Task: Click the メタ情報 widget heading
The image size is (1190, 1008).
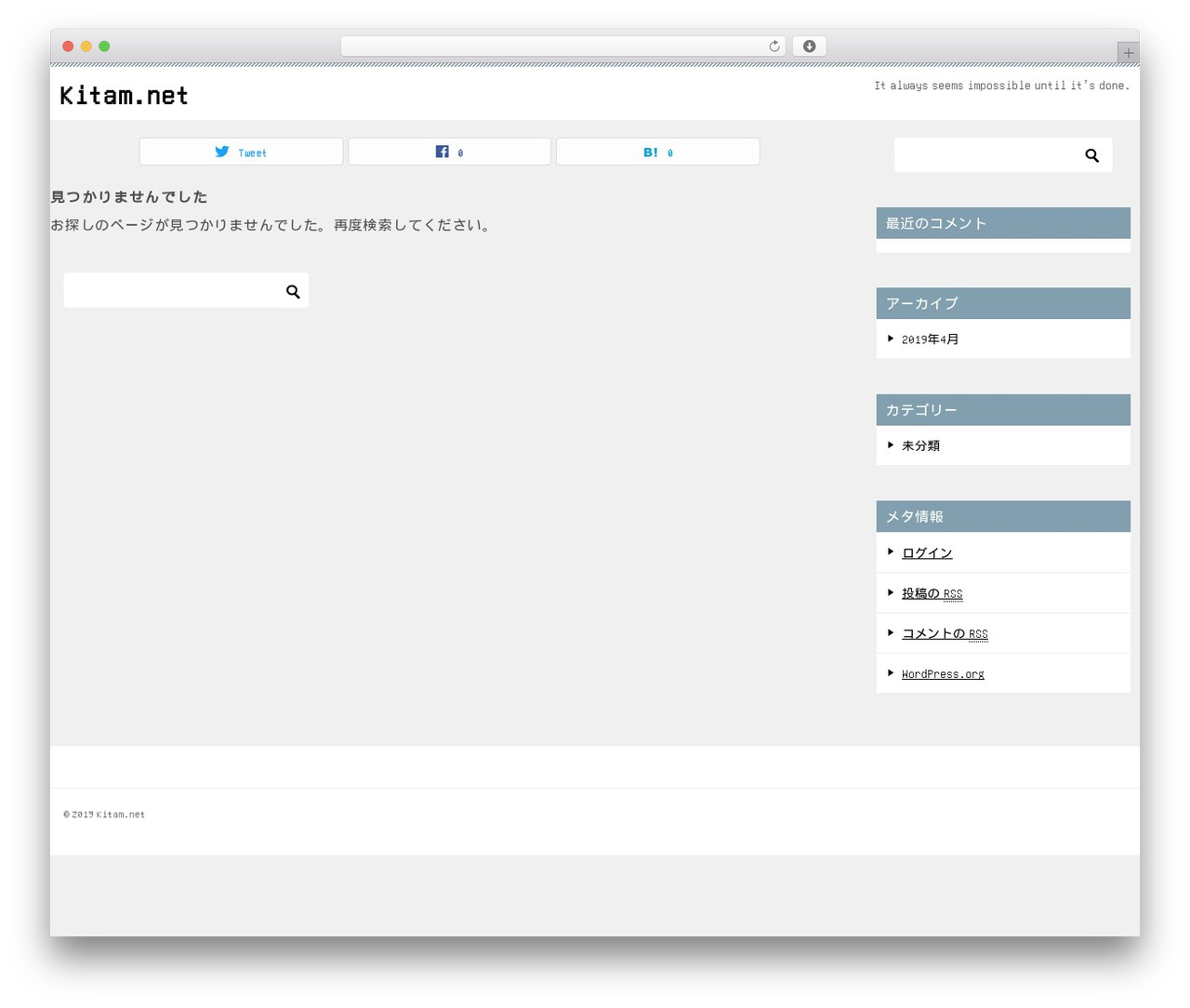Action: pos(1003,516)
